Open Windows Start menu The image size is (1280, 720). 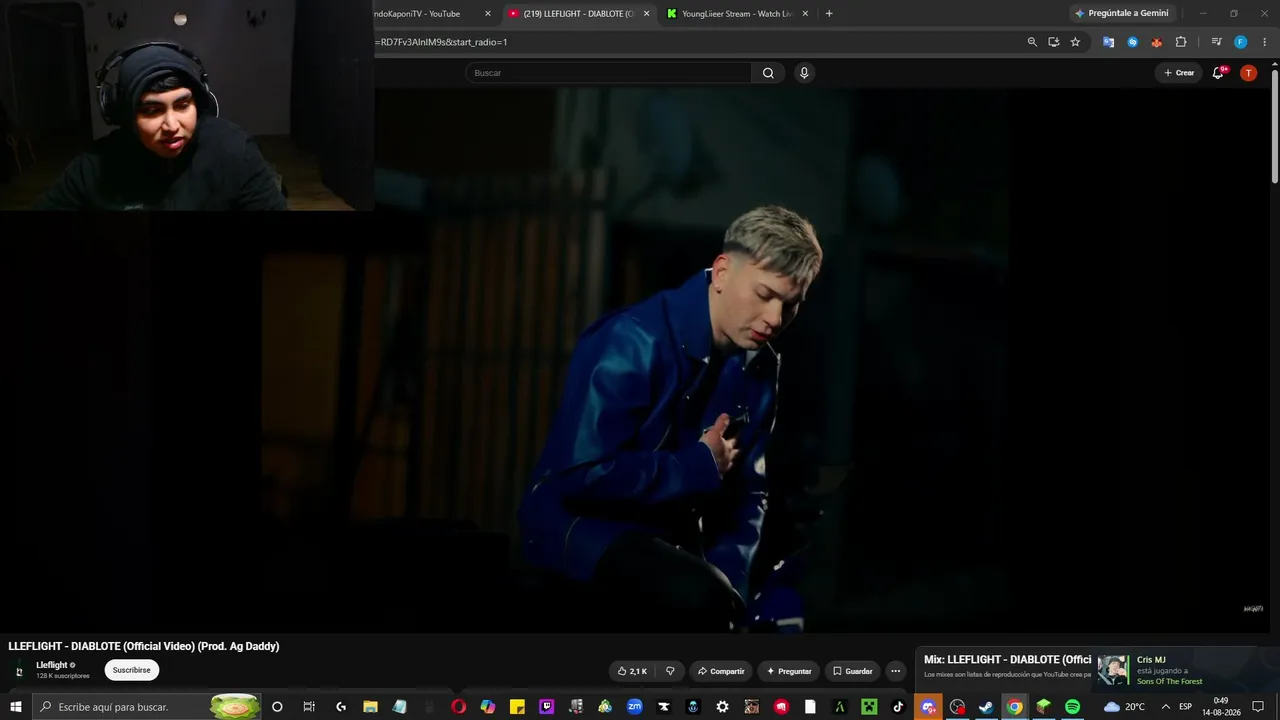coord(16,707)
